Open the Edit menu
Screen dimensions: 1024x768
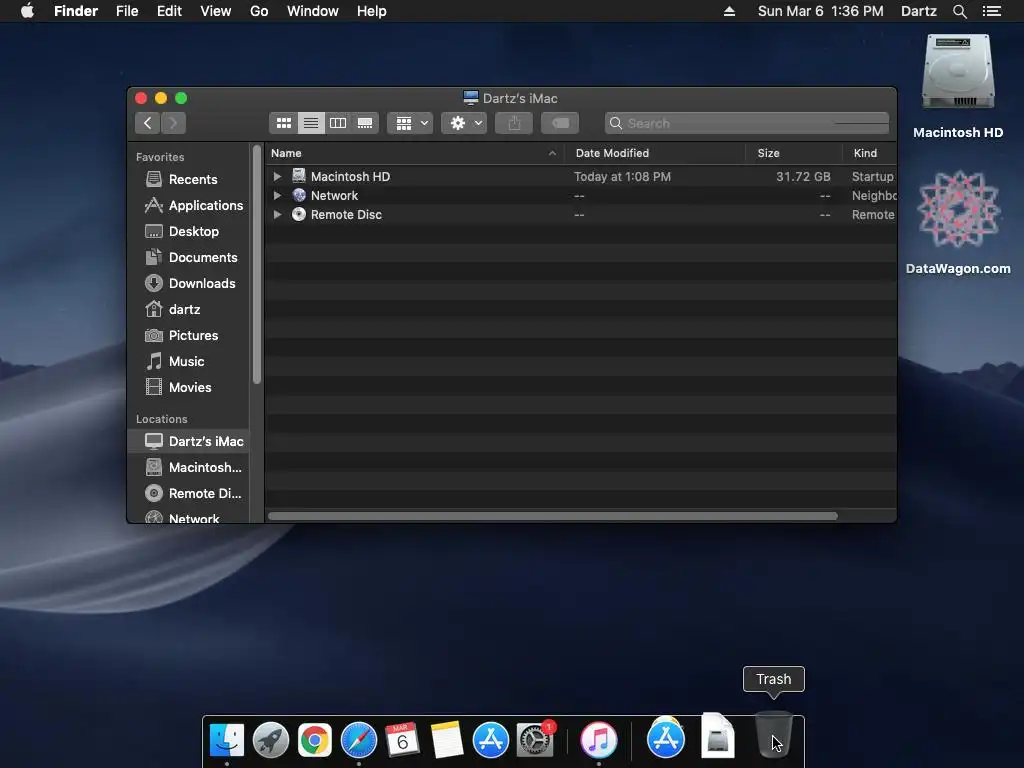169,11
